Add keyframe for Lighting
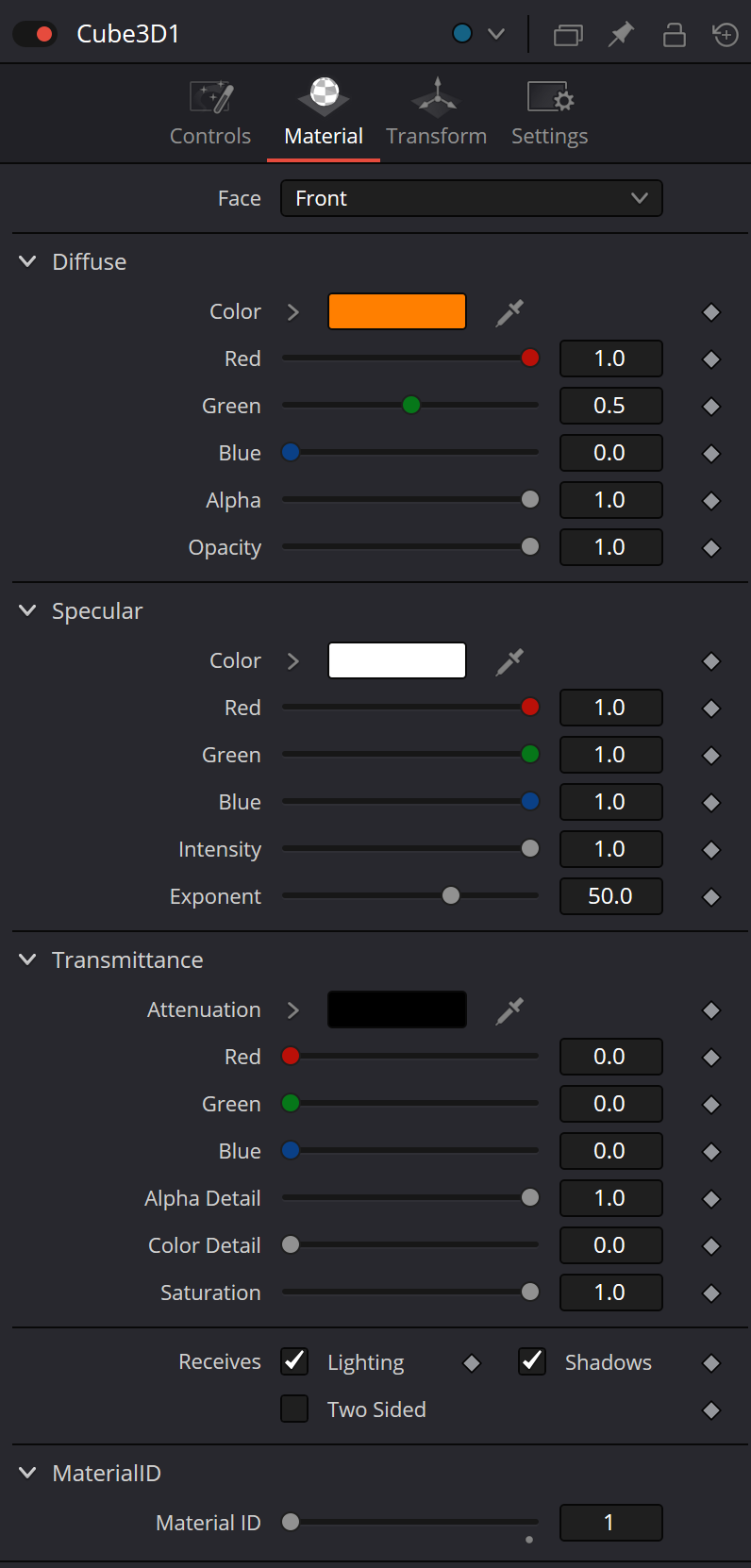The image size is (751, 1568). coord(472,1363)
